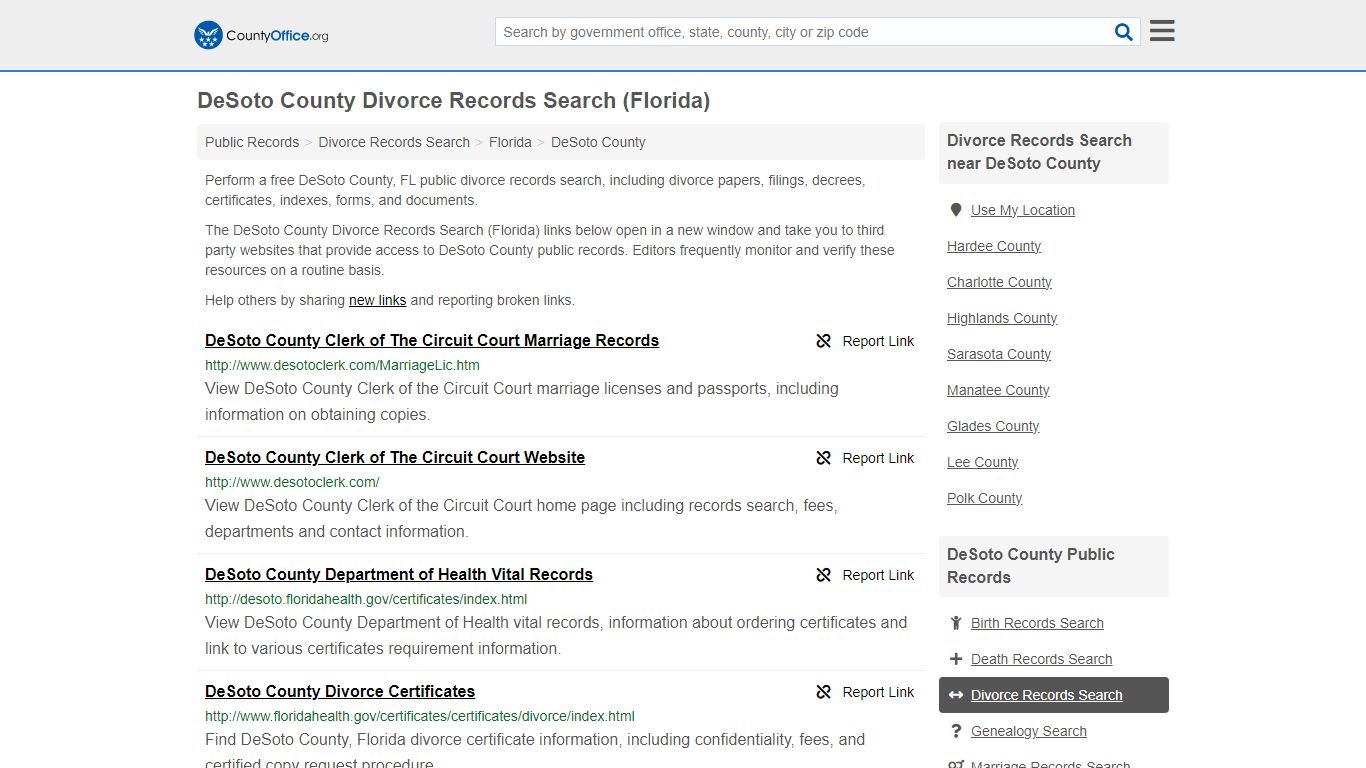Screen dimensions: 1366x768
Task: Report Link for Marriage Records entry
Action: click(x=878, y=341)
